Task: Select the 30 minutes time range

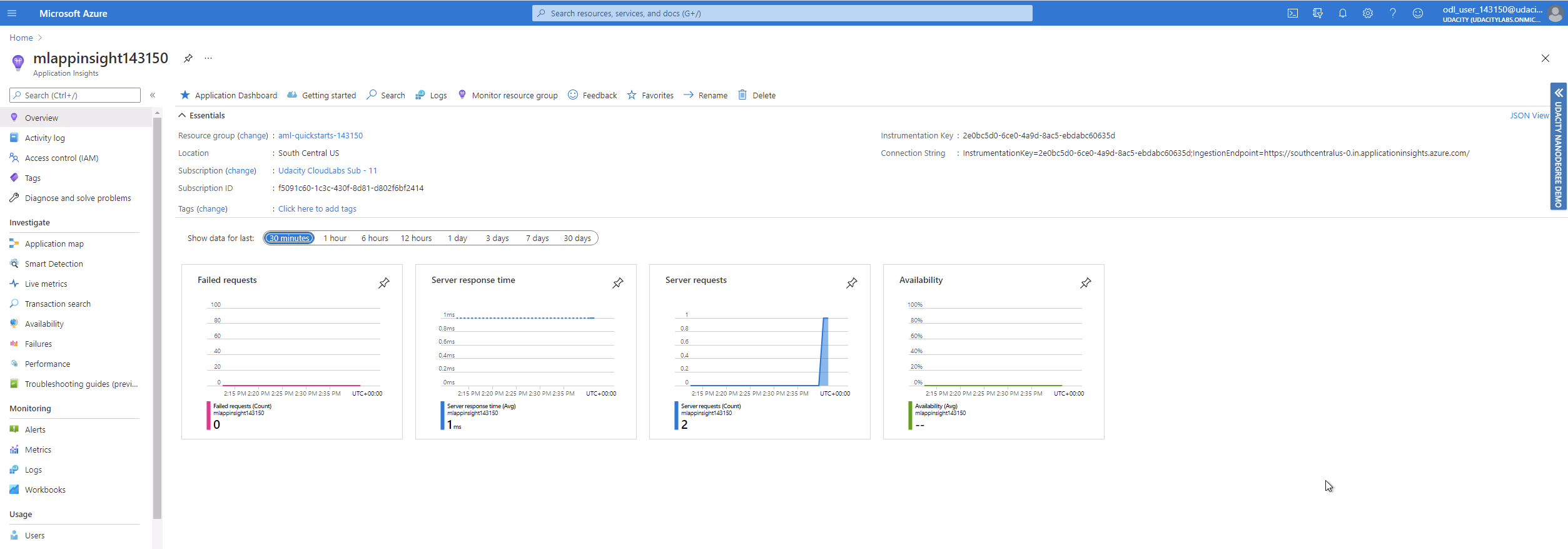Action: 289,238
